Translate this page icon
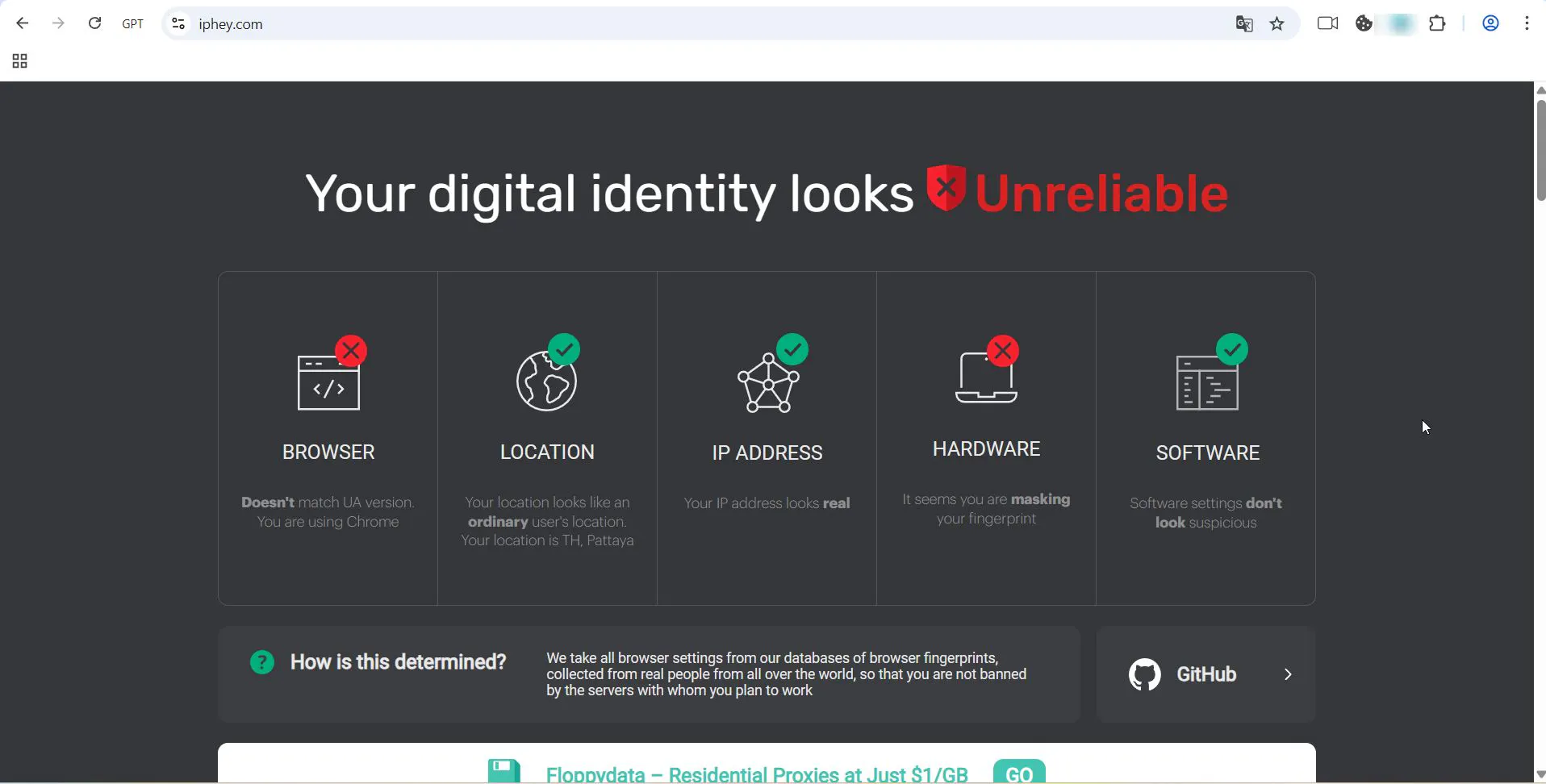 tap(1244, 24)
